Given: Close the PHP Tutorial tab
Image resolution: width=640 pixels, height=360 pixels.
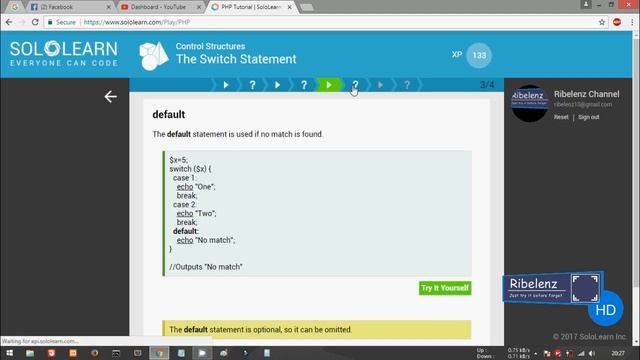Looking at the screenshot, I should click(289, 7).
